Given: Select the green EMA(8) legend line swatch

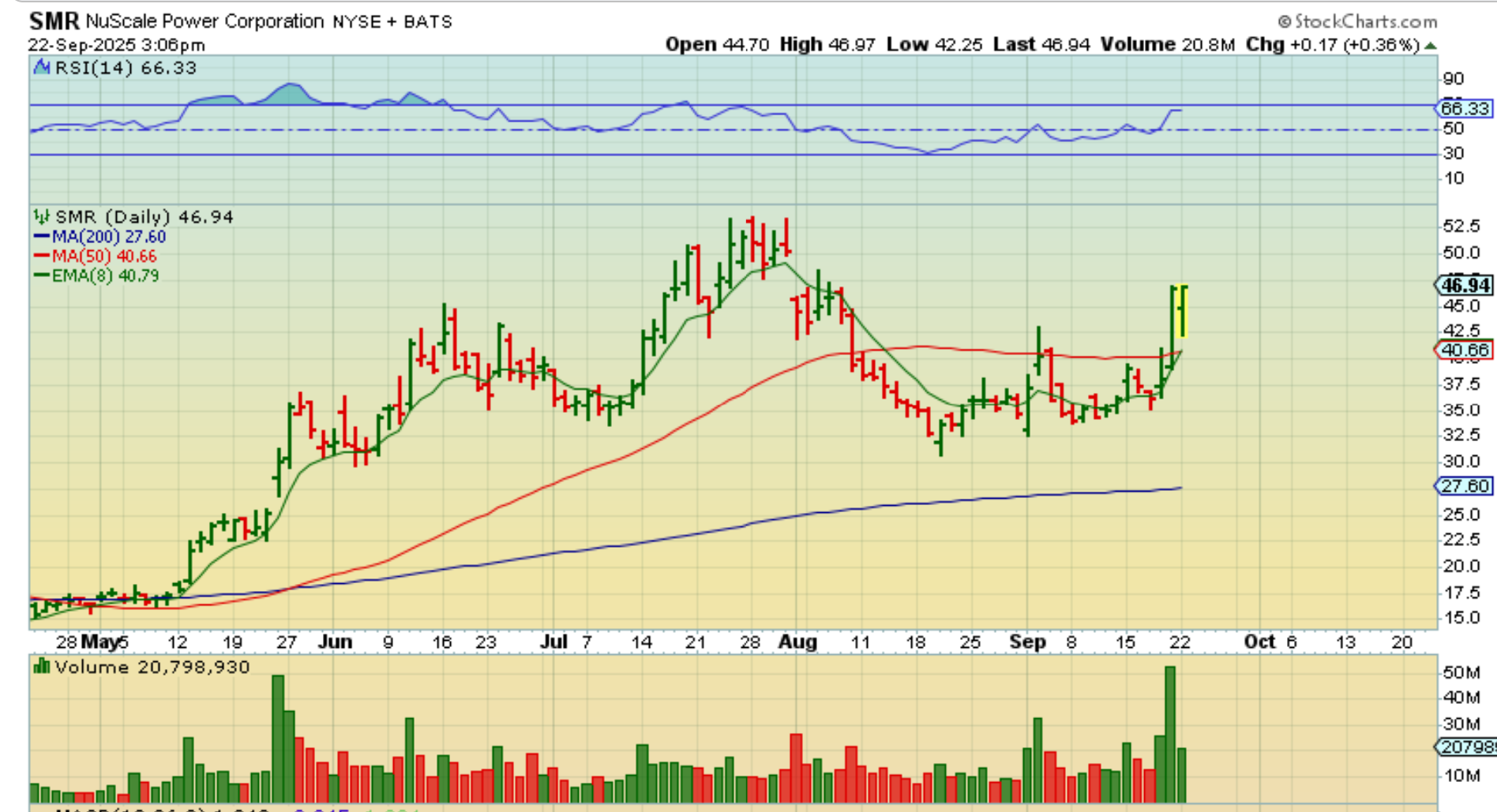Looking at the screenshot, I should pyautogui.click(x=42, y=276).
